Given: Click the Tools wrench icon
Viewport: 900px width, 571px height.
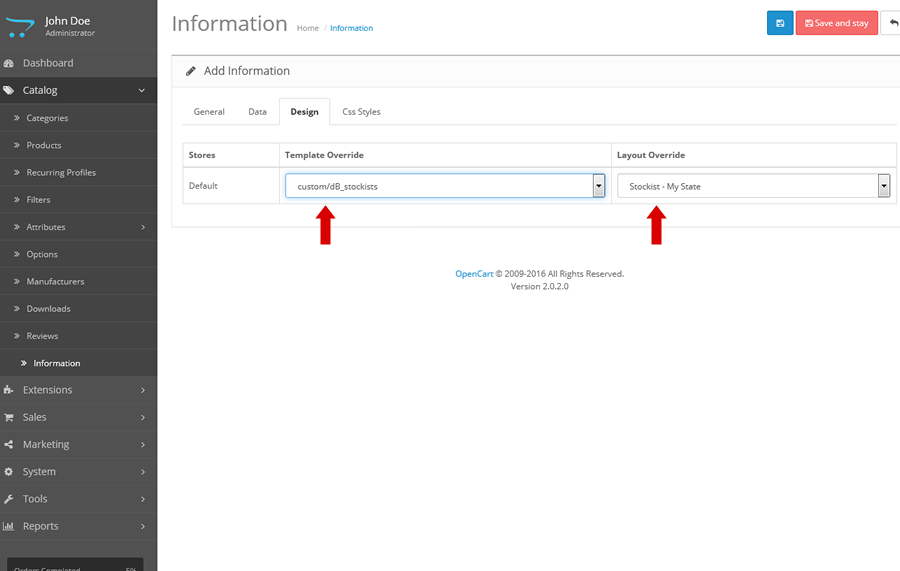Looking at the screenshot, I should click(9, 499).
